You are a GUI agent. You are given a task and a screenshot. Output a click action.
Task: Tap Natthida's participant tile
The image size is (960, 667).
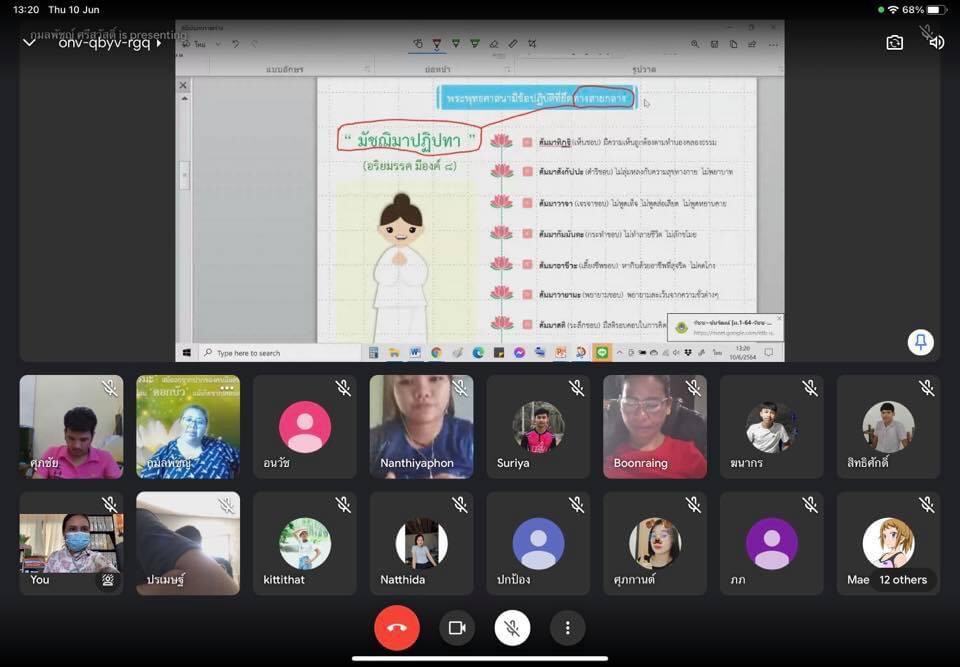[x=421, y=543]
